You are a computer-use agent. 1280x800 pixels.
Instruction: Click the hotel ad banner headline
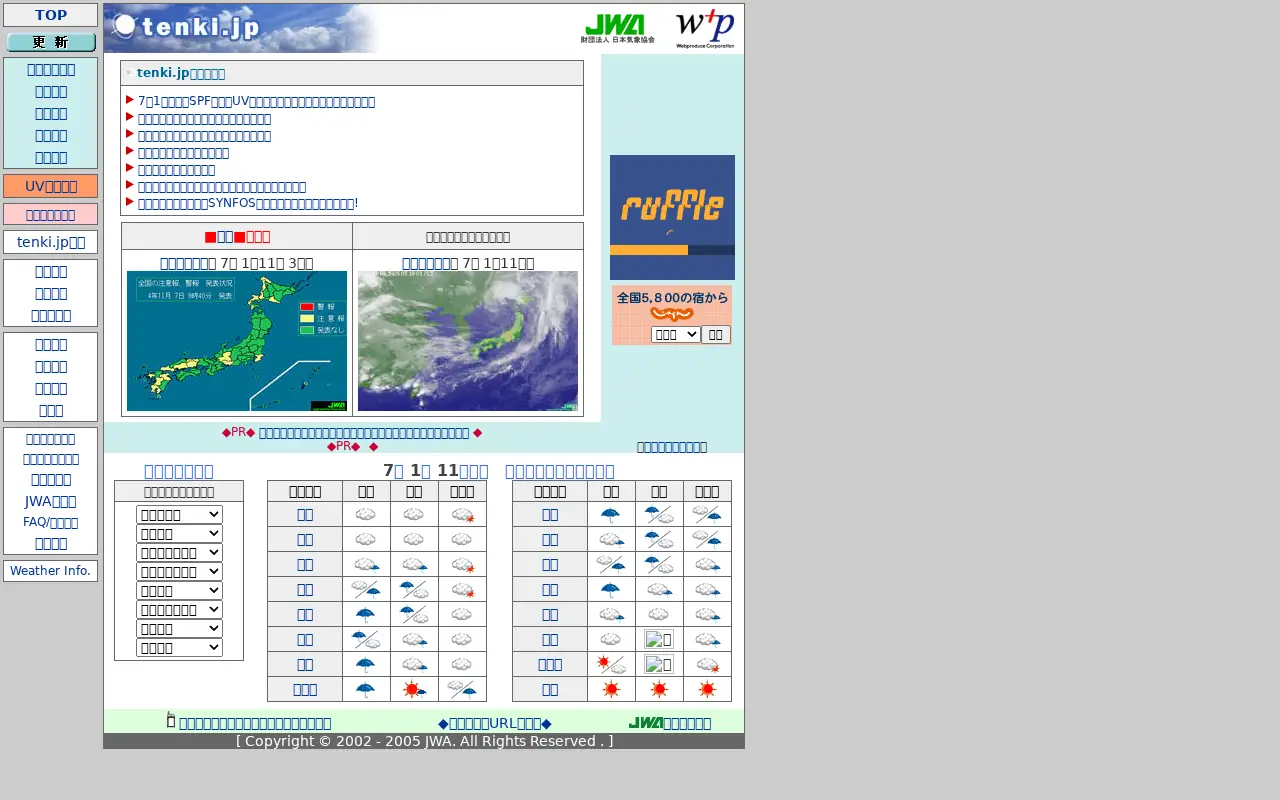672,297
